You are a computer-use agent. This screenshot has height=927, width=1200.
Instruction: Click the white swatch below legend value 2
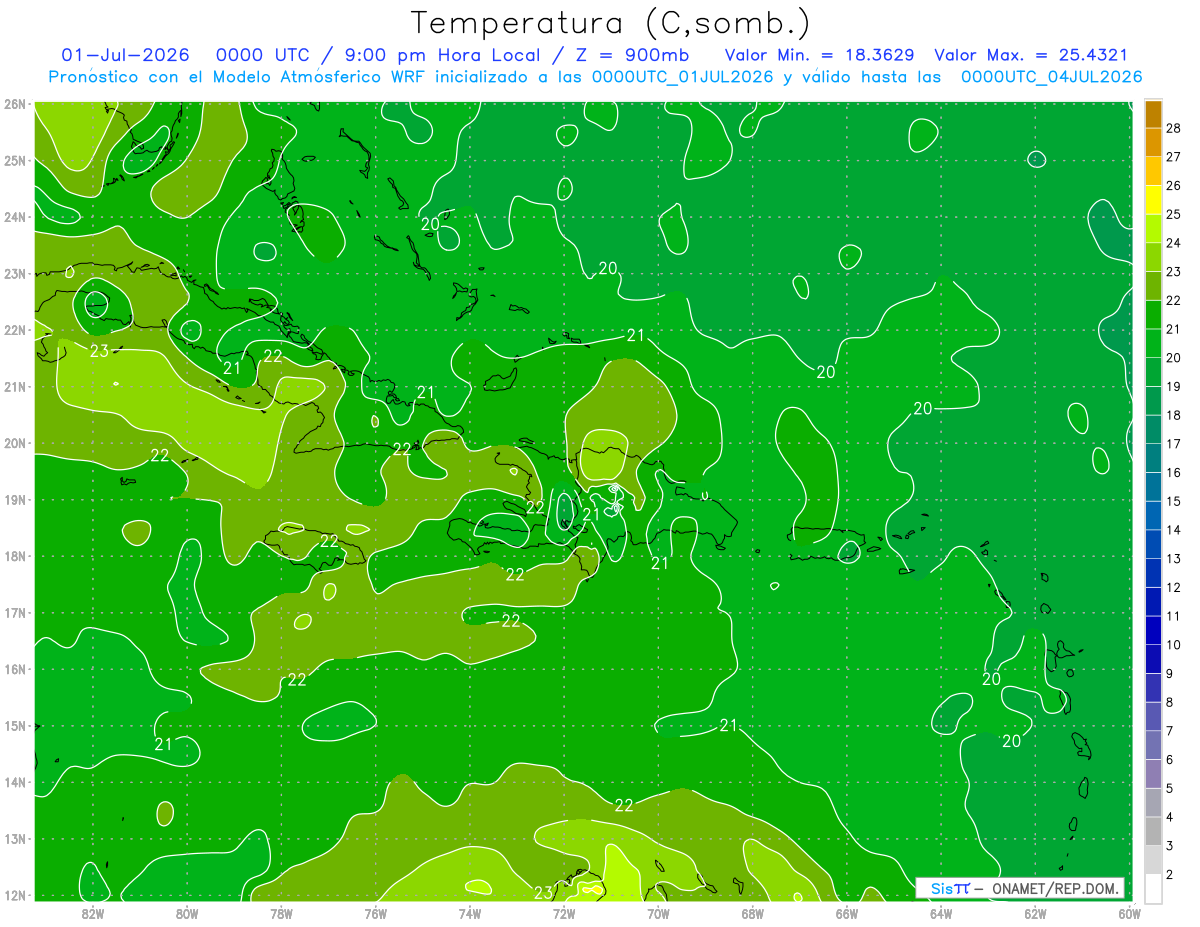click(1153, 888)
